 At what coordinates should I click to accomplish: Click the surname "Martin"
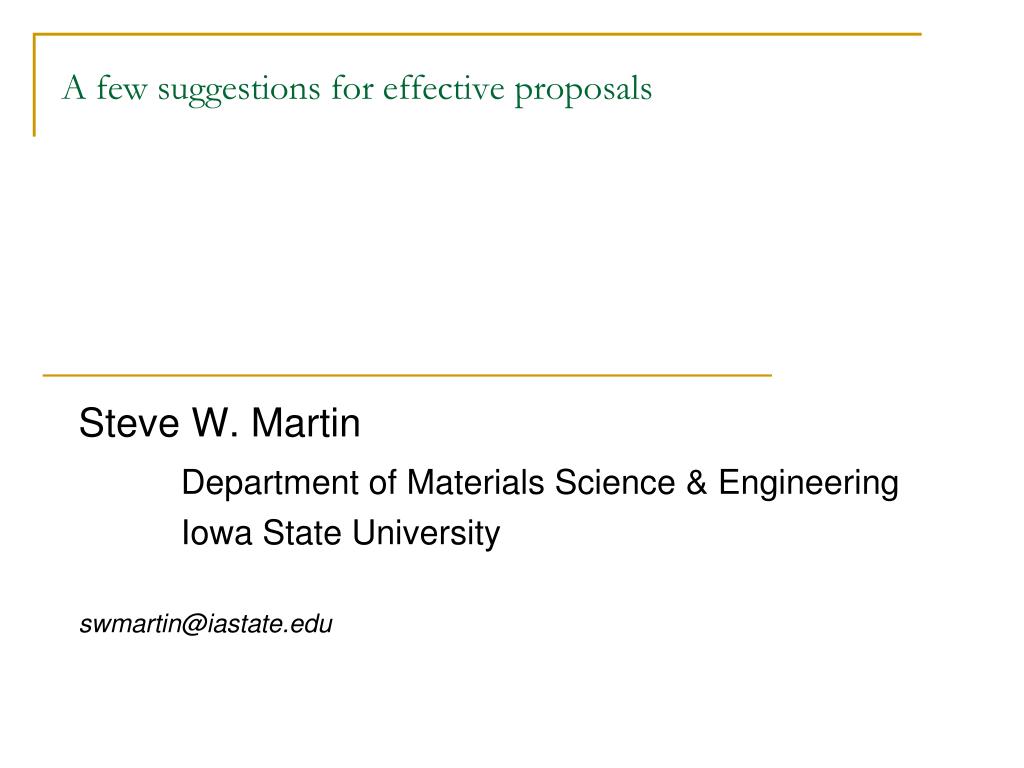click(306, 423)
